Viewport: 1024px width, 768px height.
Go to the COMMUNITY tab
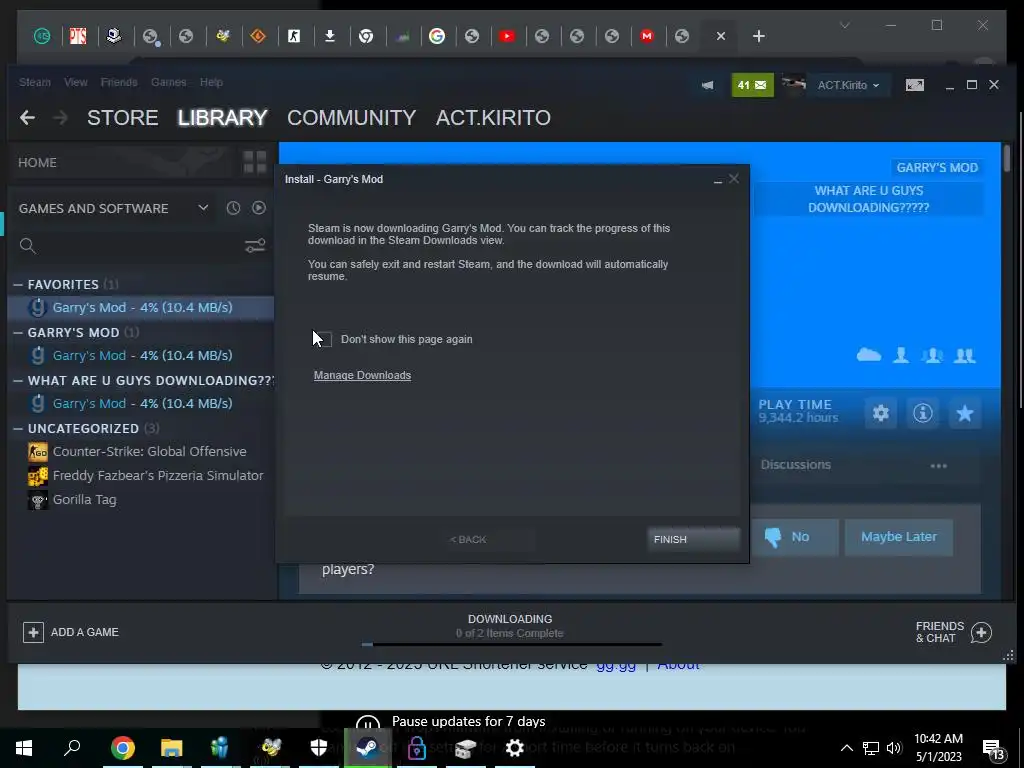click(351, 118)
